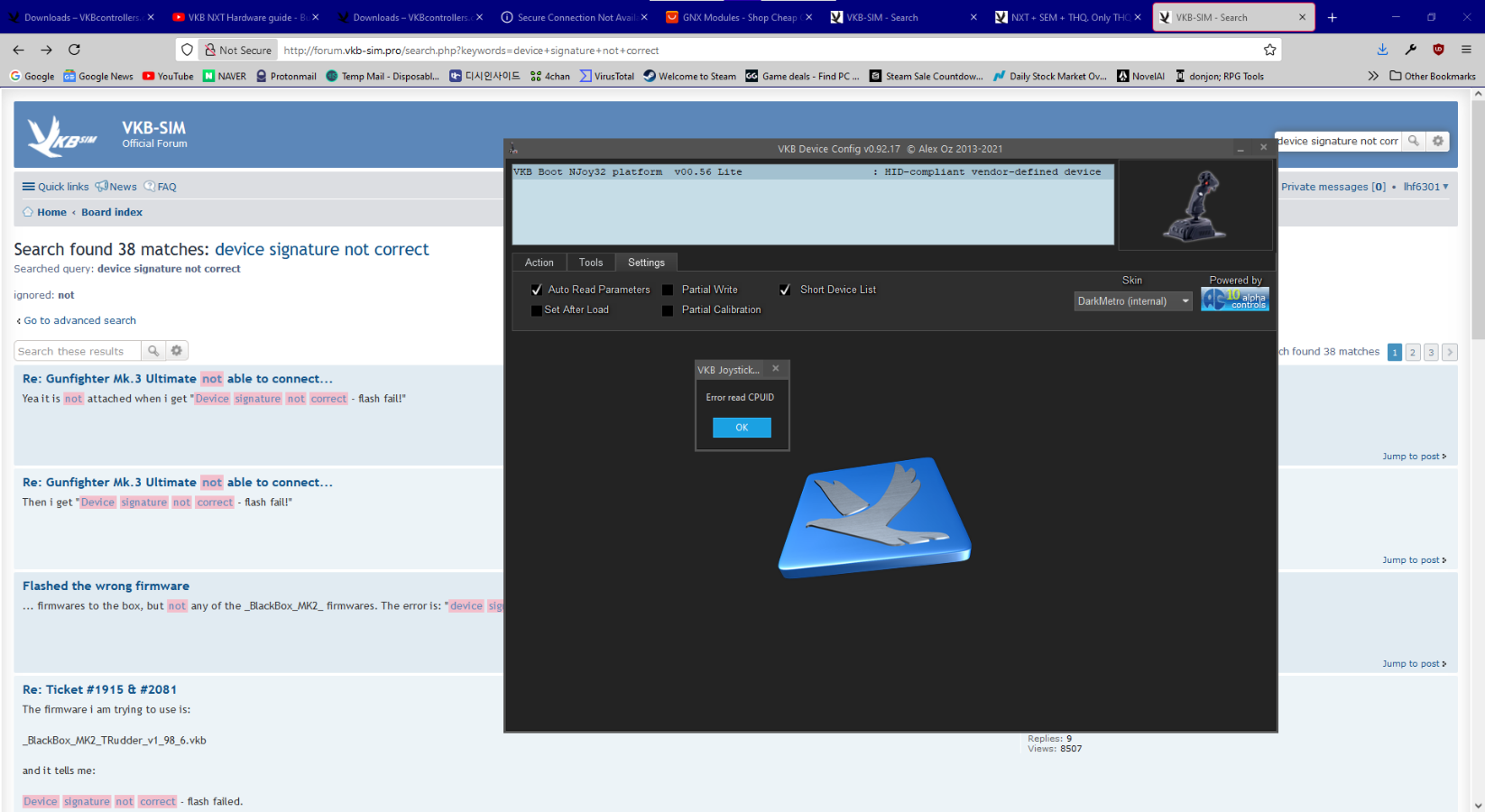
Task: Click magnifier next to Search these results
Action: tap(153, 351)
